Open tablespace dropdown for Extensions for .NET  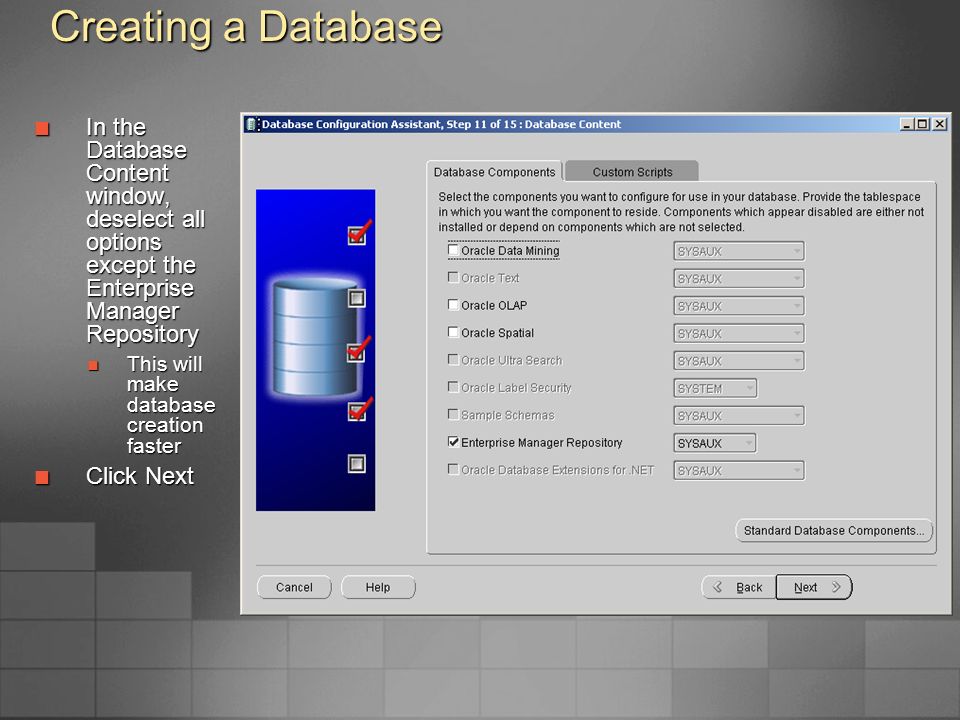click(739, 471)
